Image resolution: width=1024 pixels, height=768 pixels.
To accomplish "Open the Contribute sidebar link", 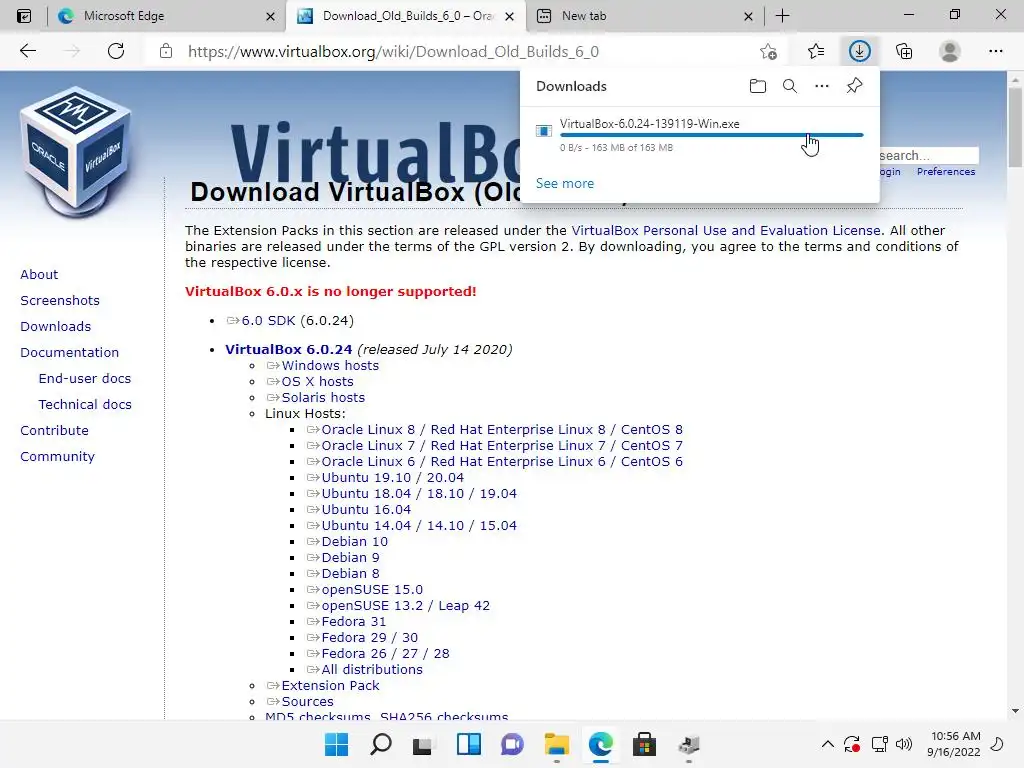I will point(54,431).
